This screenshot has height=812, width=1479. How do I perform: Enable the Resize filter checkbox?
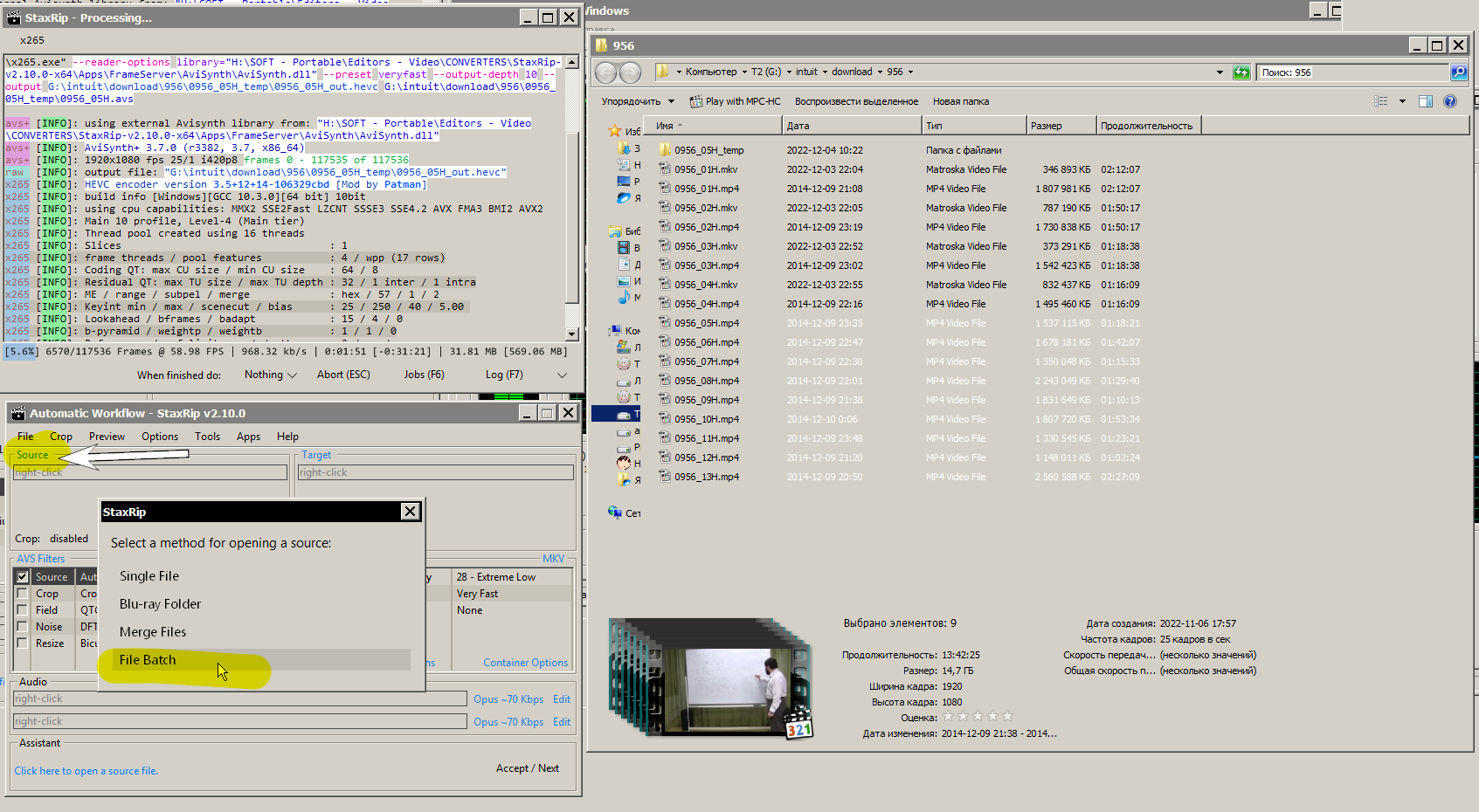tap(23, 643)
